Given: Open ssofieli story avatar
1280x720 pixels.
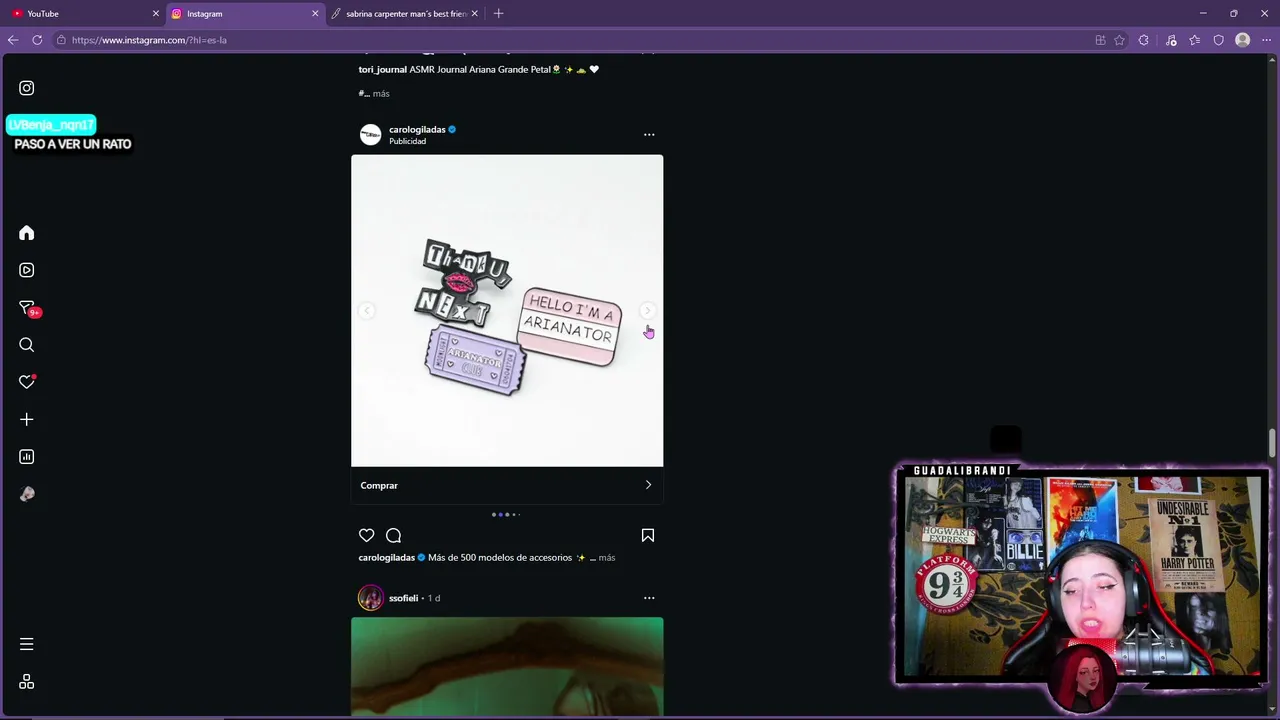Looking at the screenshot, I should (371, 598).
